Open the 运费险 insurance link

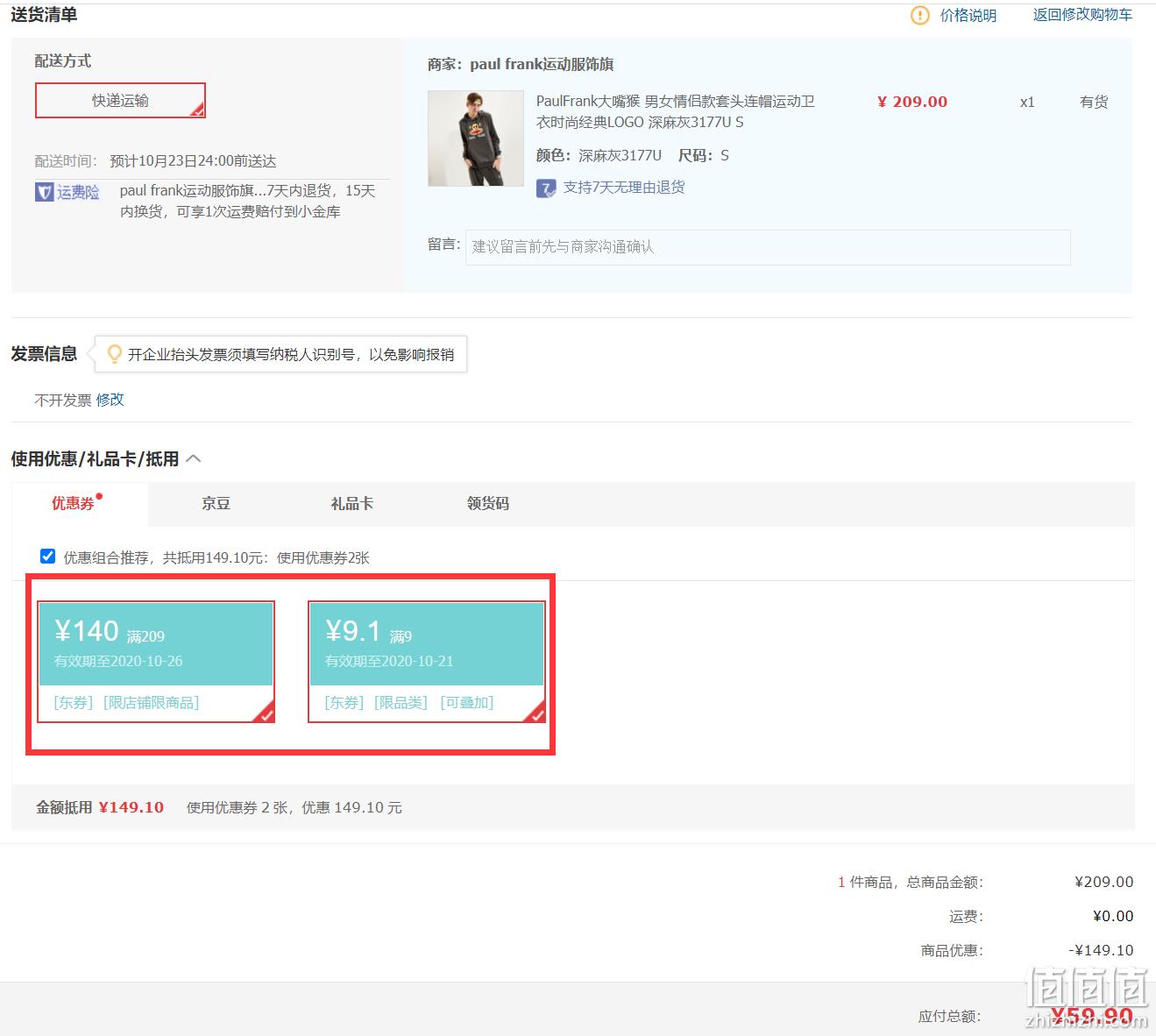point(78,192)
